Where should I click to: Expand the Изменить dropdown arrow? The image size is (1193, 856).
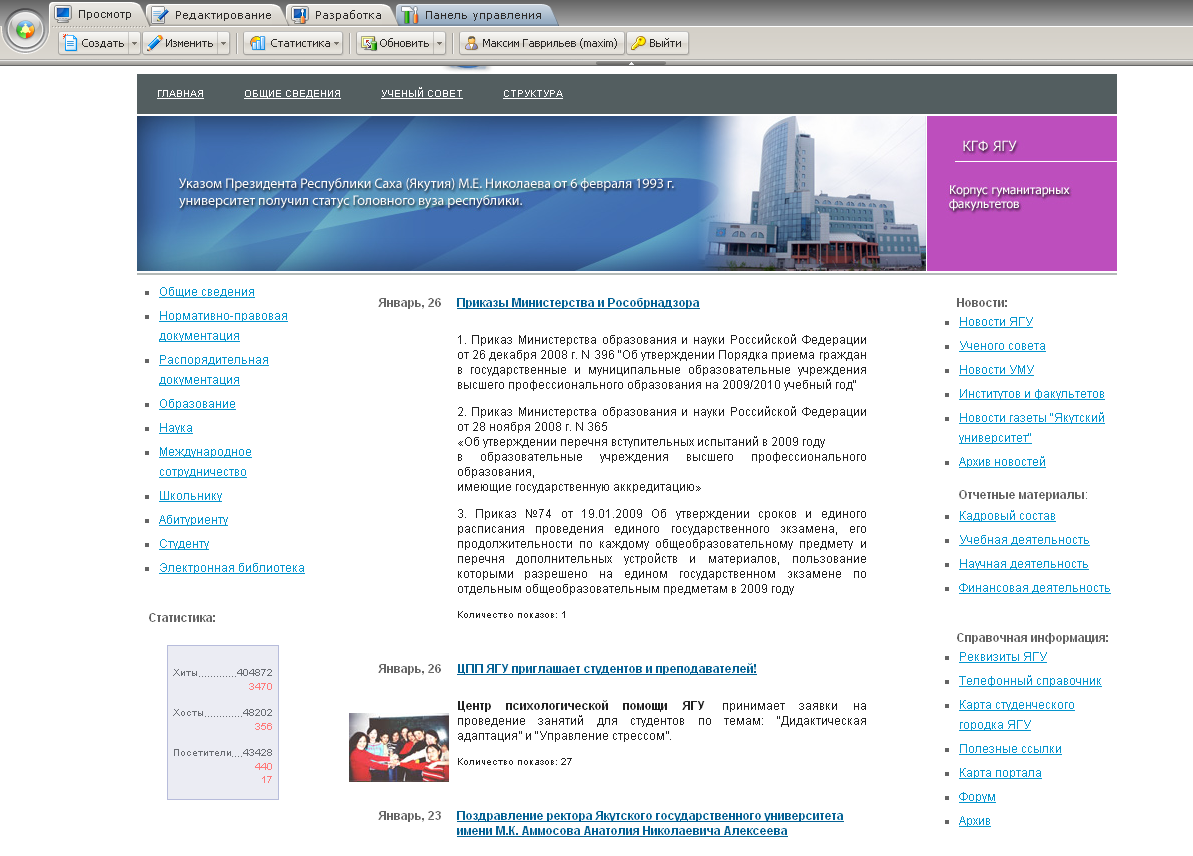pyautogui.click(x=224, y=43)
